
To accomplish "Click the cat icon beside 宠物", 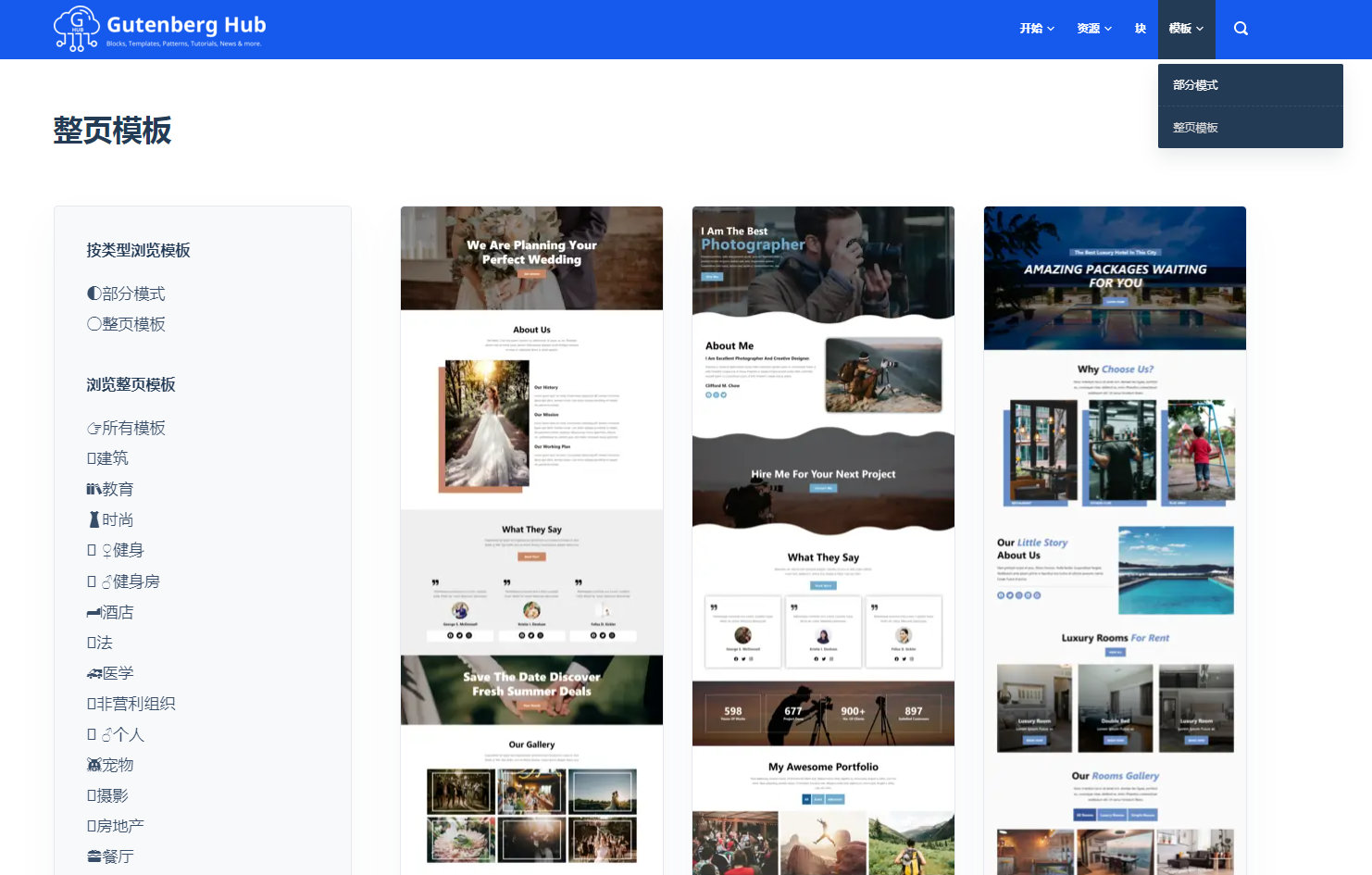I will click(x=94, y=765).
